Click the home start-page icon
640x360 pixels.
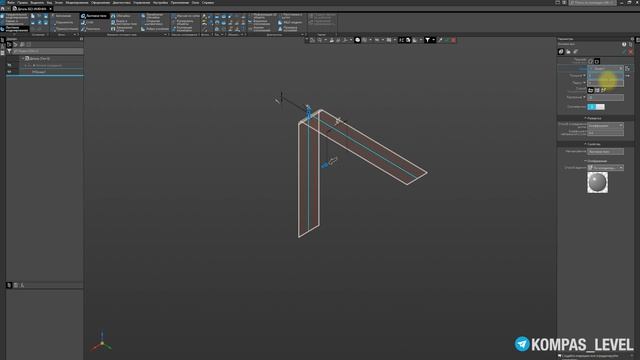coord(2,9)
